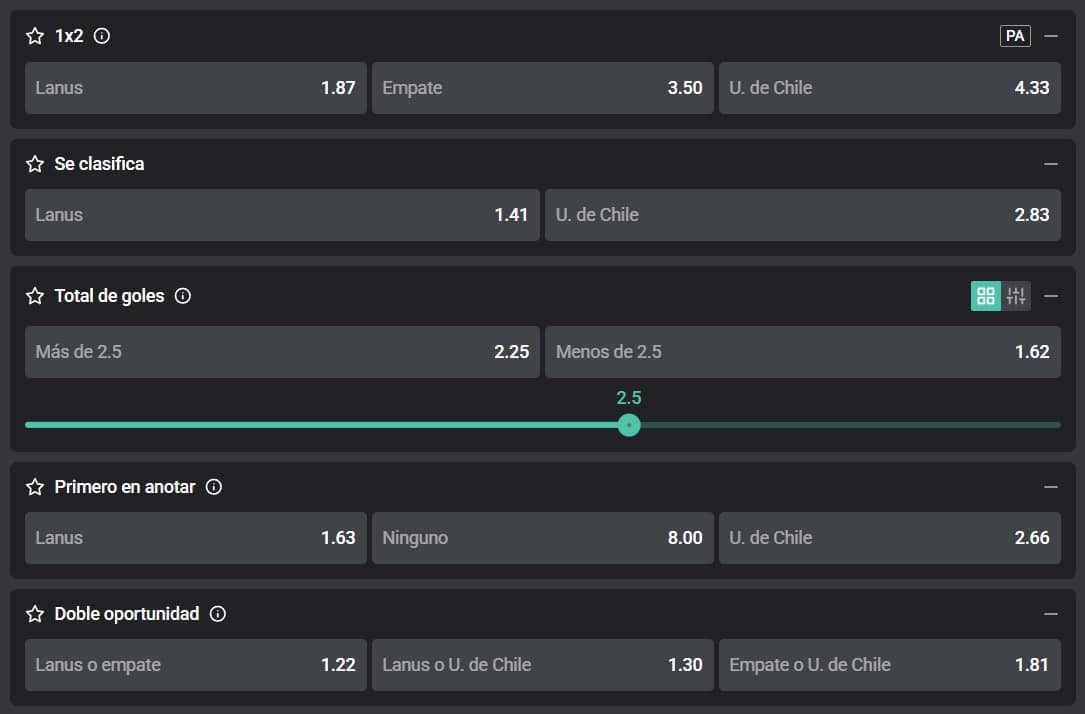Mark Total de goles as favorite
The height and width of the screenshot is (714, 1085).
pyautogui.click(x=35, y=296)
